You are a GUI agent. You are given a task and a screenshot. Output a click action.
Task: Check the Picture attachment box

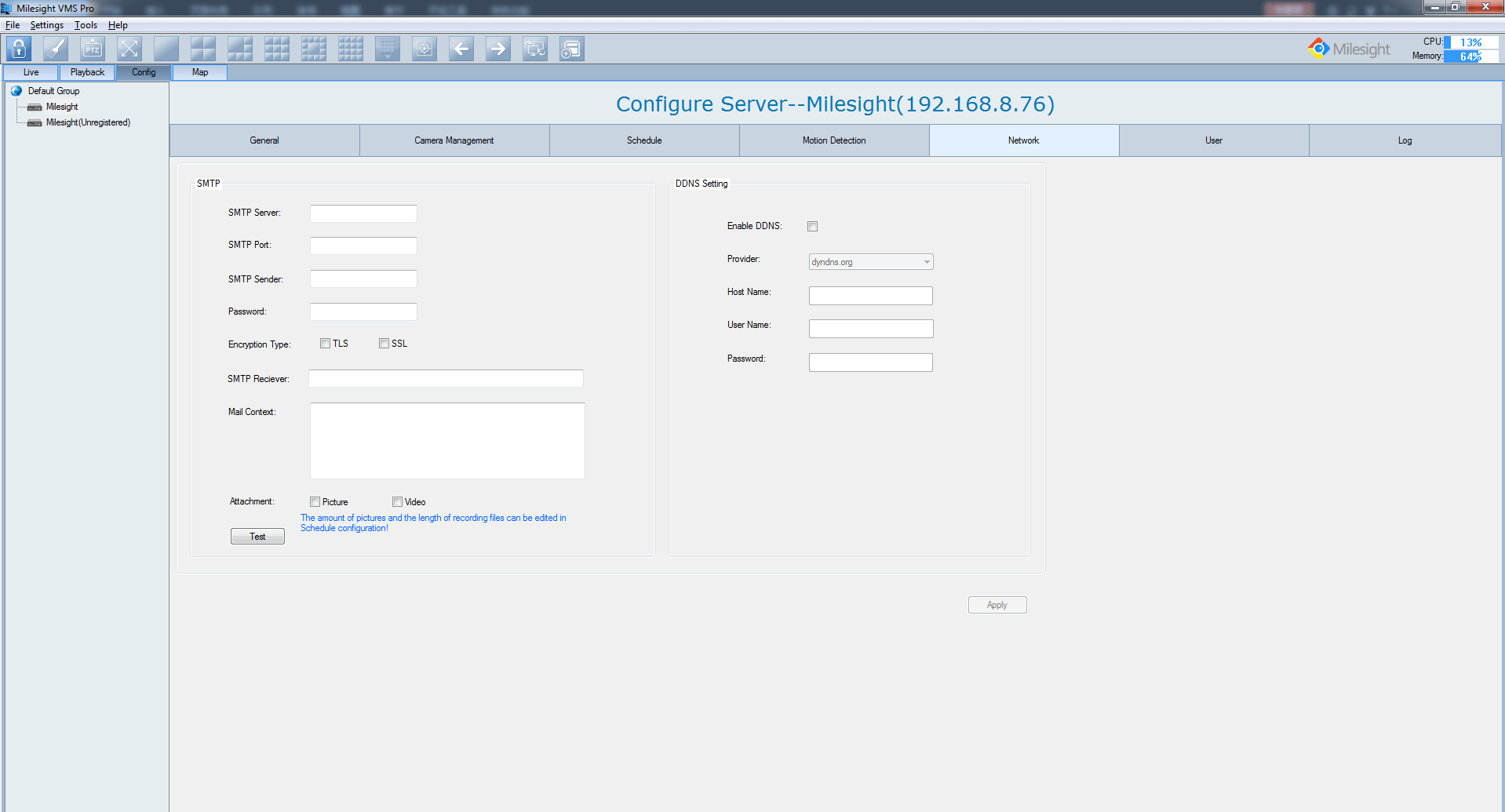coord(315,502)
